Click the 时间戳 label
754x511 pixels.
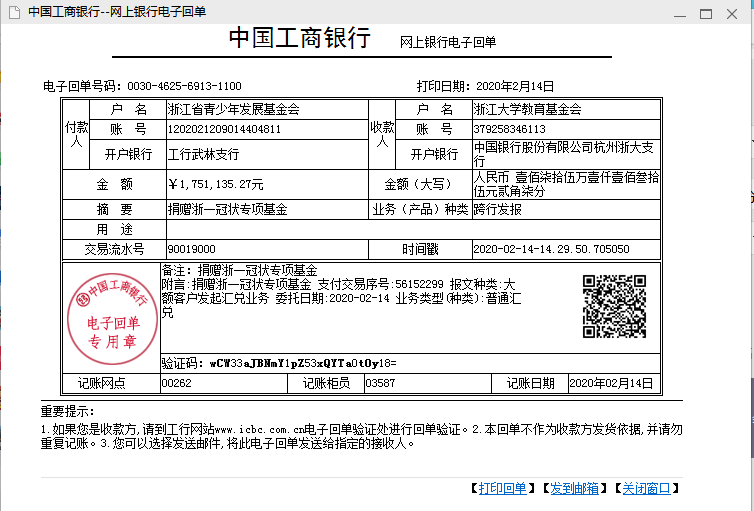(x=420, y=249)
